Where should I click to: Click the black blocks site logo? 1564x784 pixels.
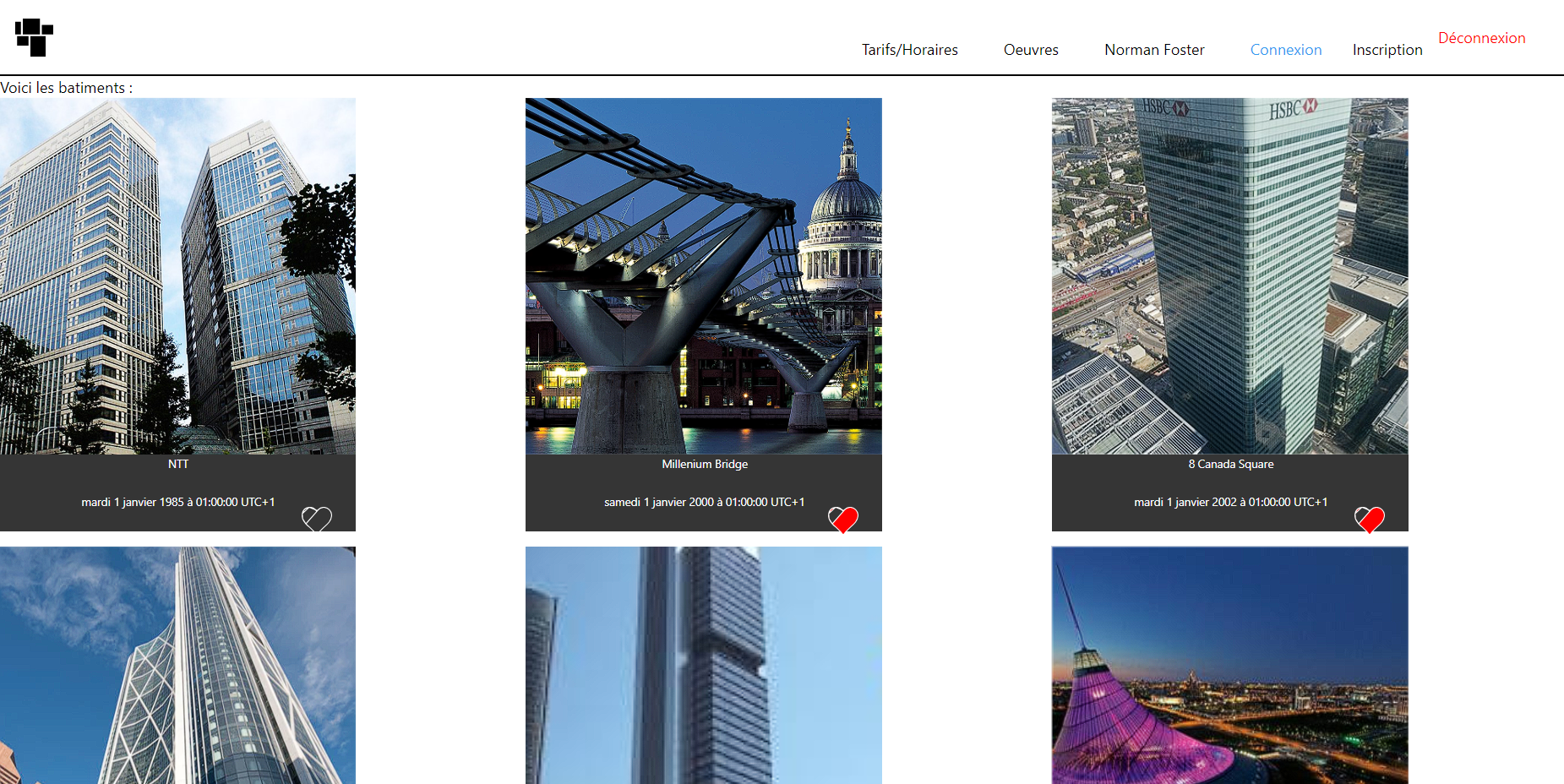pos(34,37)
